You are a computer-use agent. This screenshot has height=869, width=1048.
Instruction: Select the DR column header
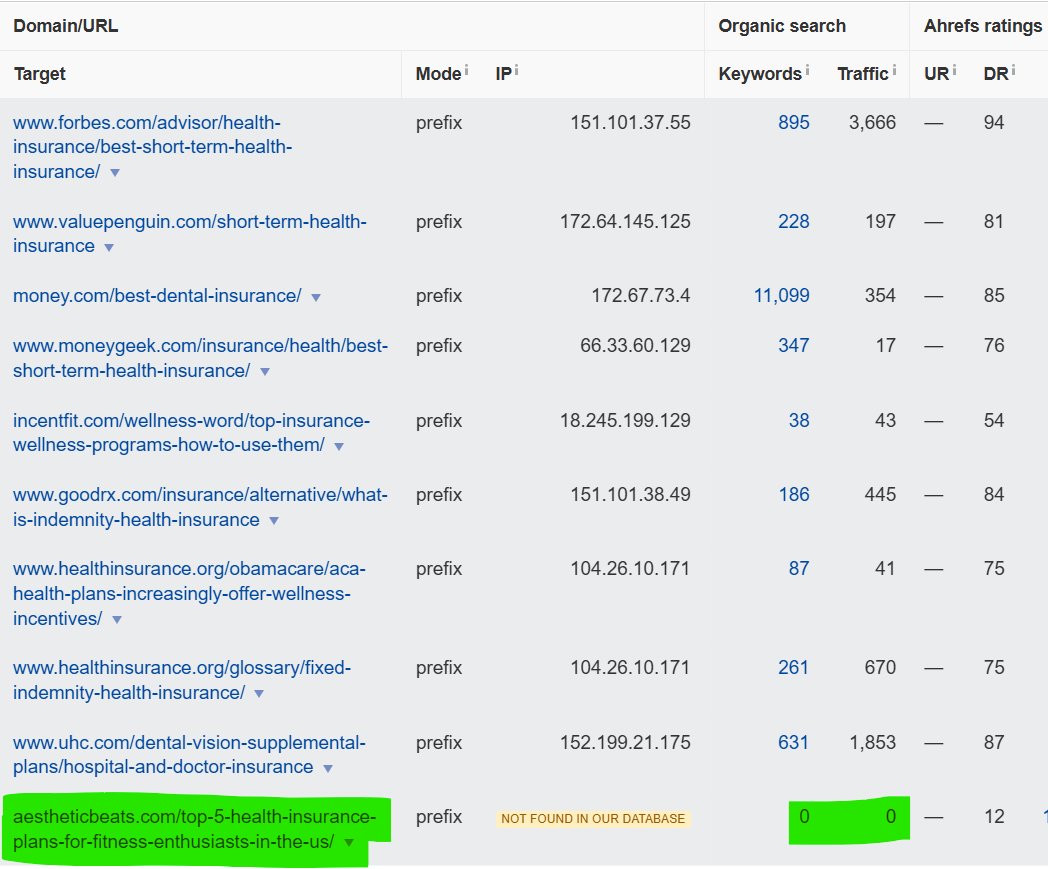pyautogui.click(x=995, y=74)
